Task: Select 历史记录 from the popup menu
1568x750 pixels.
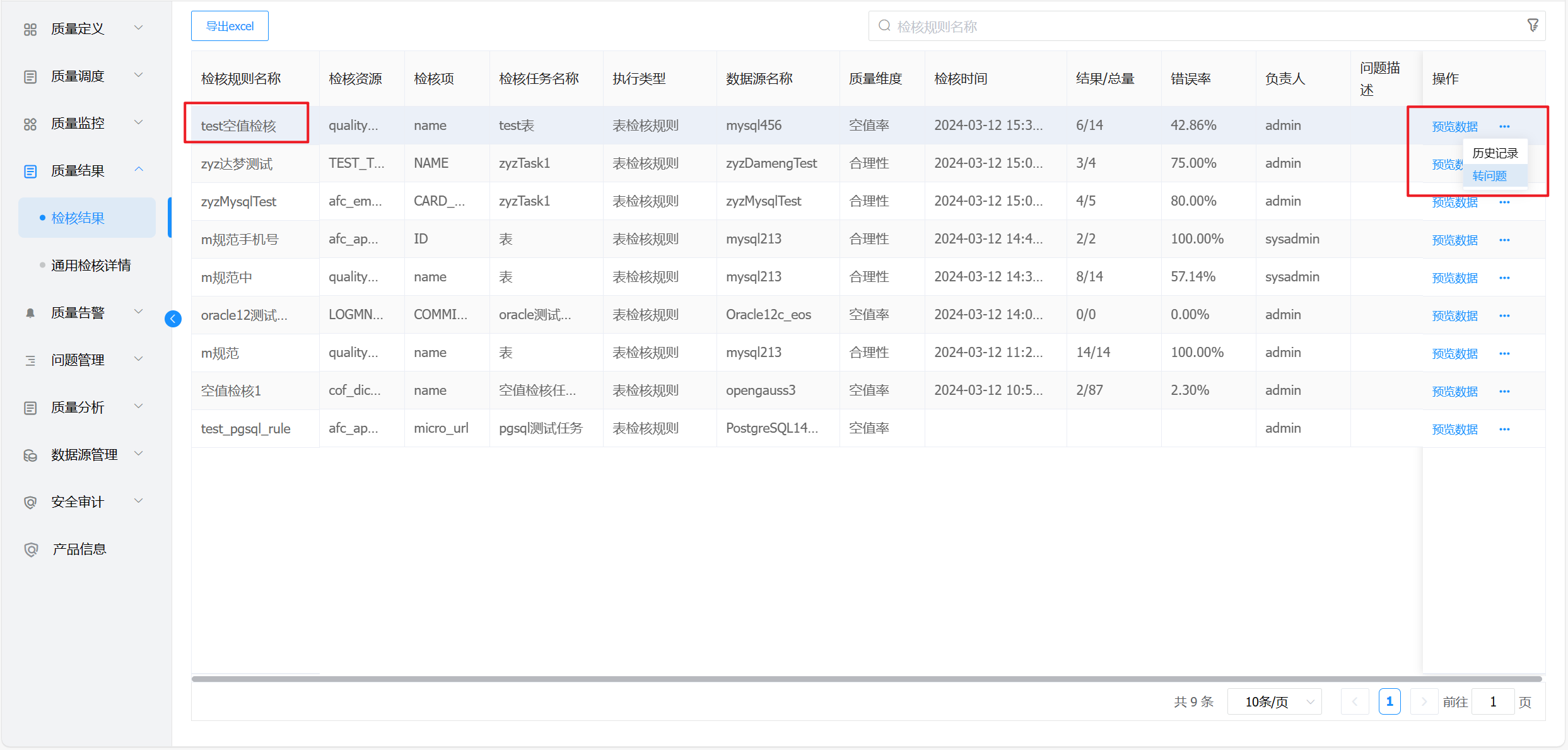Action: pyautogui.click(x=1495, y=153)
